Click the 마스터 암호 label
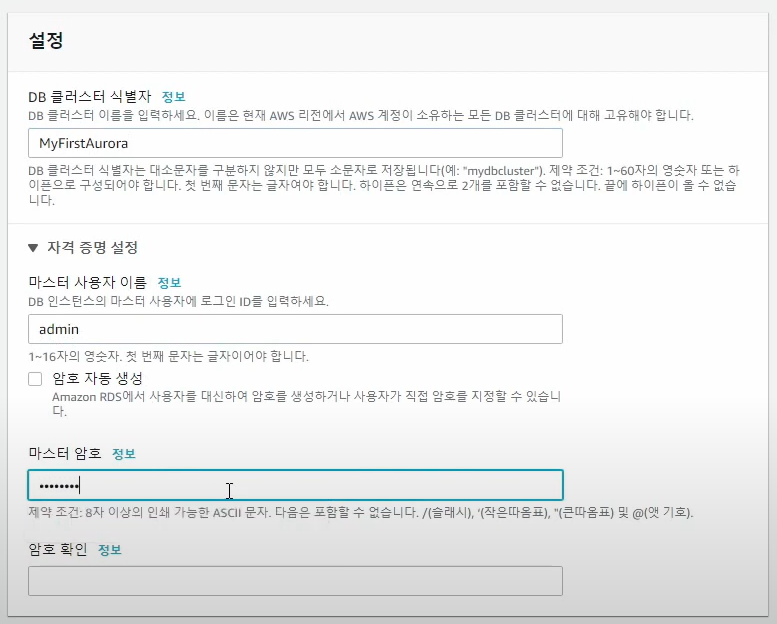Image resolution: width=777 pixels, height=624 pixels. [65, 453]
